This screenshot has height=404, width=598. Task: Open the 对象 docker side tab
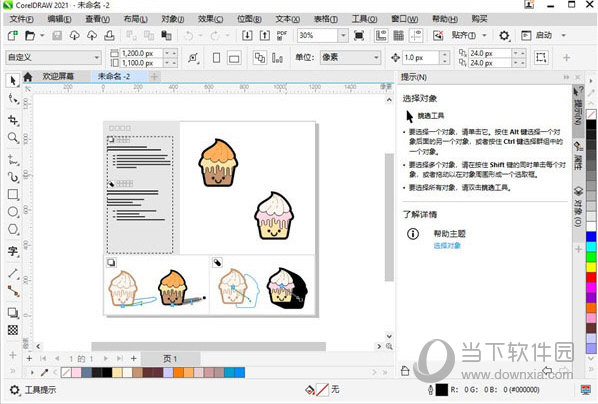[x=579, y=206]
